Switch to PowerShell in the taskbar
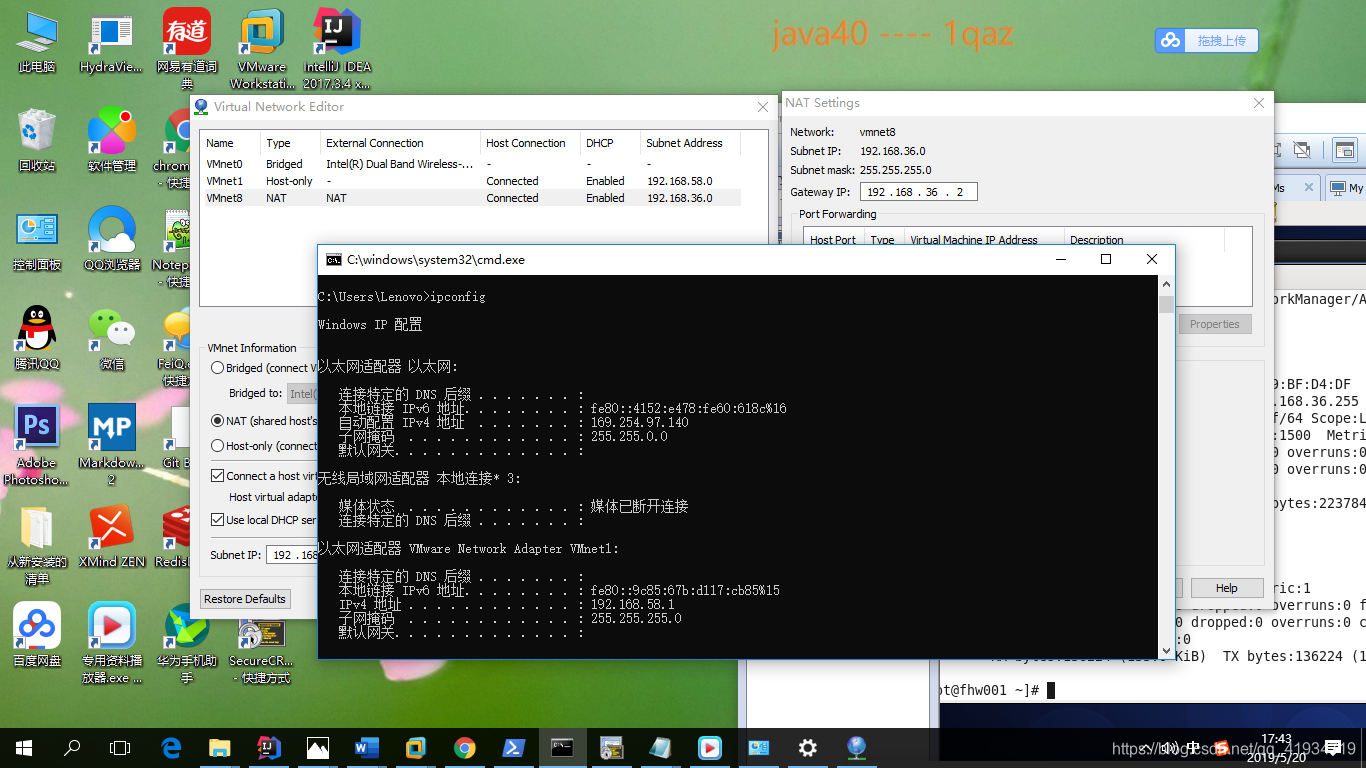Screen dimensions: 1366x768 click(x=514, y=748)
